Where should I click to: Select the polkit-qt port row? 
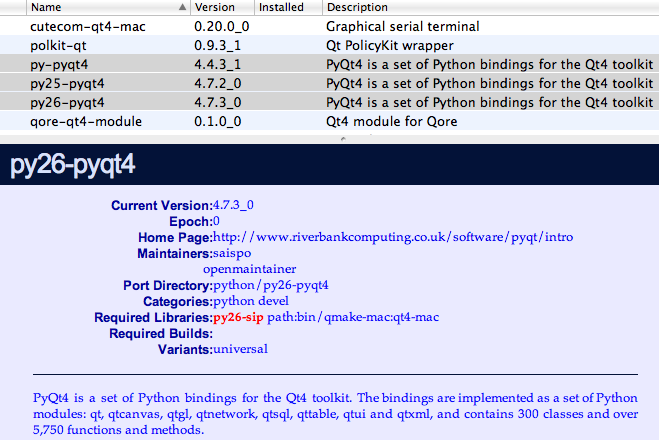pos(330,45)
